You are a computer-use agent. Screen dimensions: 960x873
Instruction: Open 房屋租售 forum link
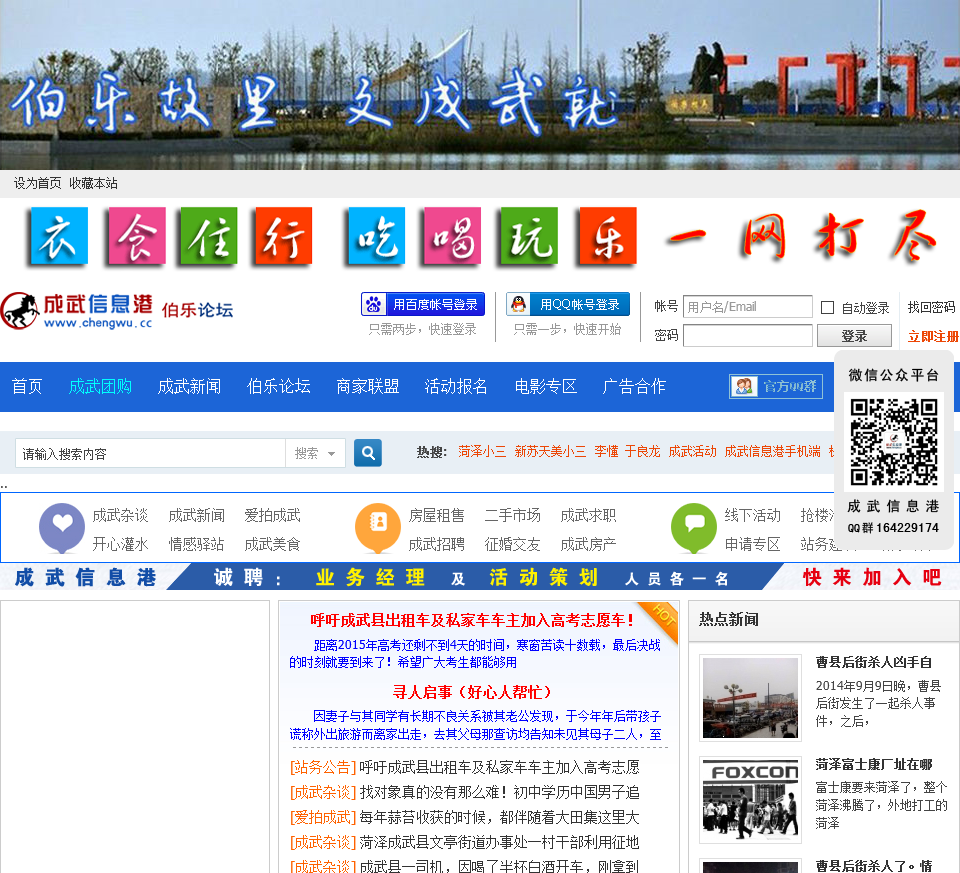437,515
